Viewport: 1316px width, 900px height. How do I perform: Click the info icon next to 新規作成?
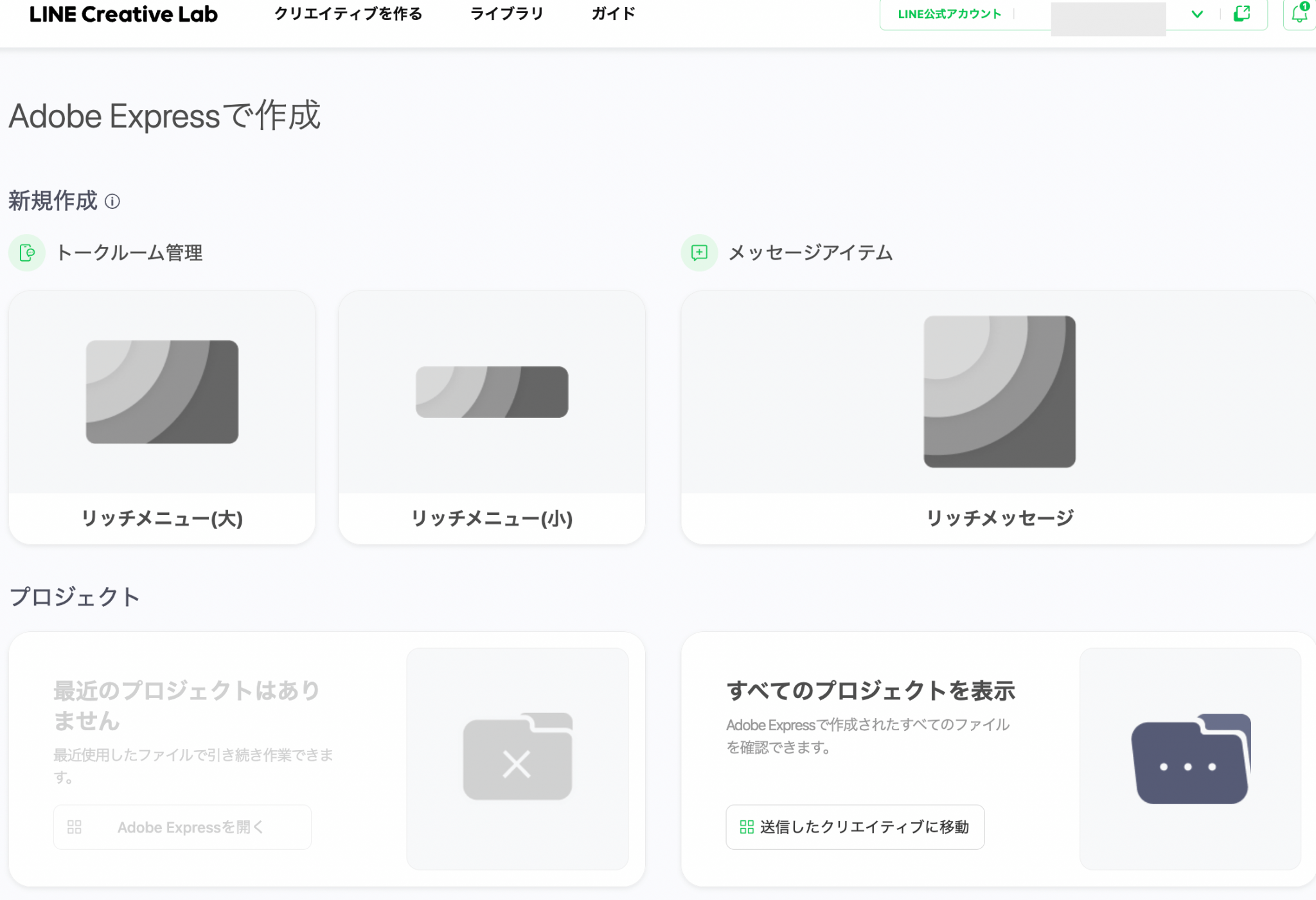114,203
